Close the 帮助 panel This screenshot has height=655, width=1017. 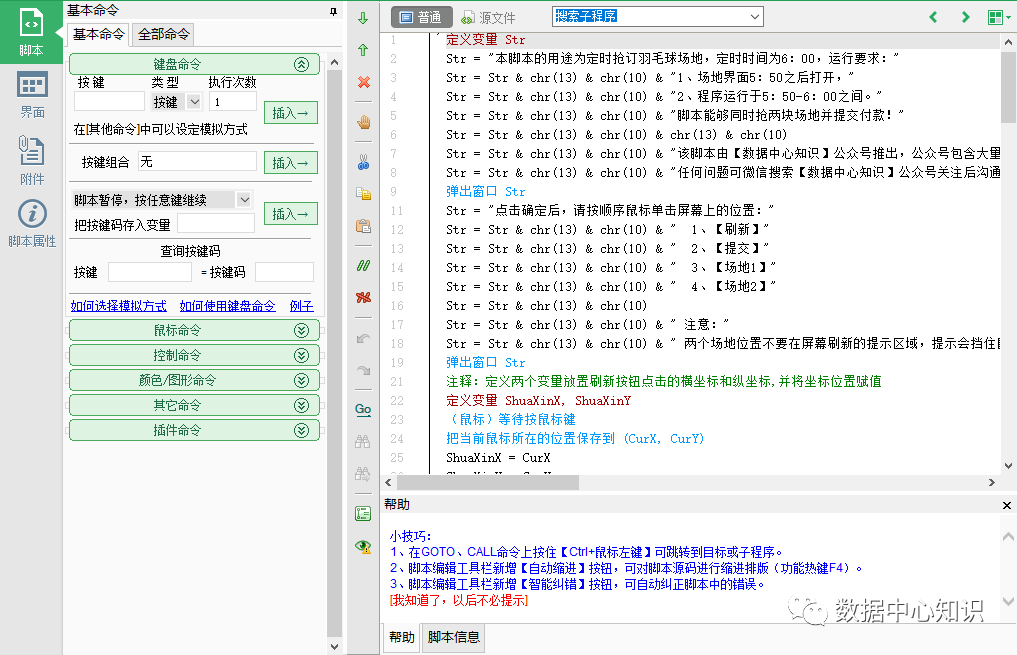(x=1007, y=505)
